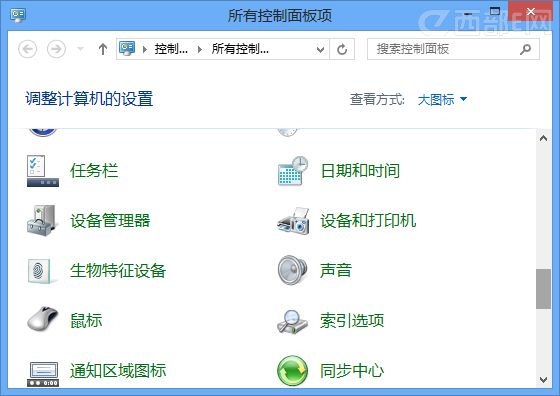Screen dimensions: 560x396
Task: Expand the chevron after 控制... breadcrumb
Action: 200,49
